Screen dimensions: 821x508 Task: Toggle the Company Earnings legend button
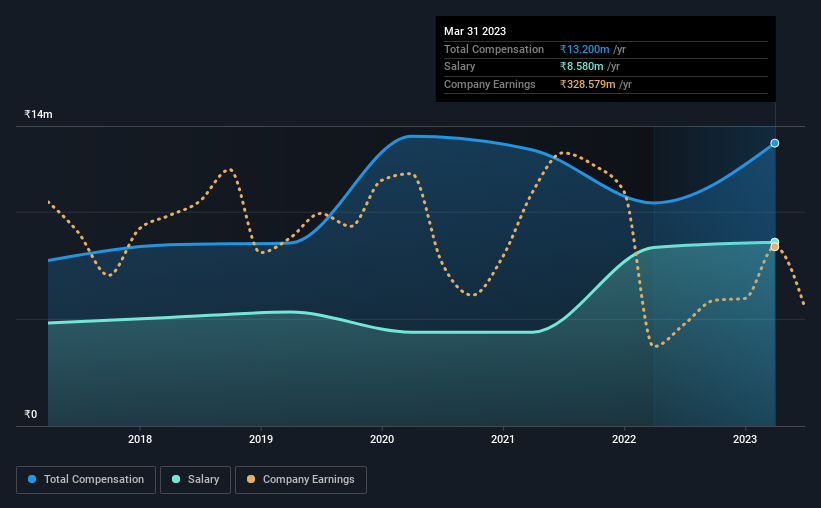(301, 480)
